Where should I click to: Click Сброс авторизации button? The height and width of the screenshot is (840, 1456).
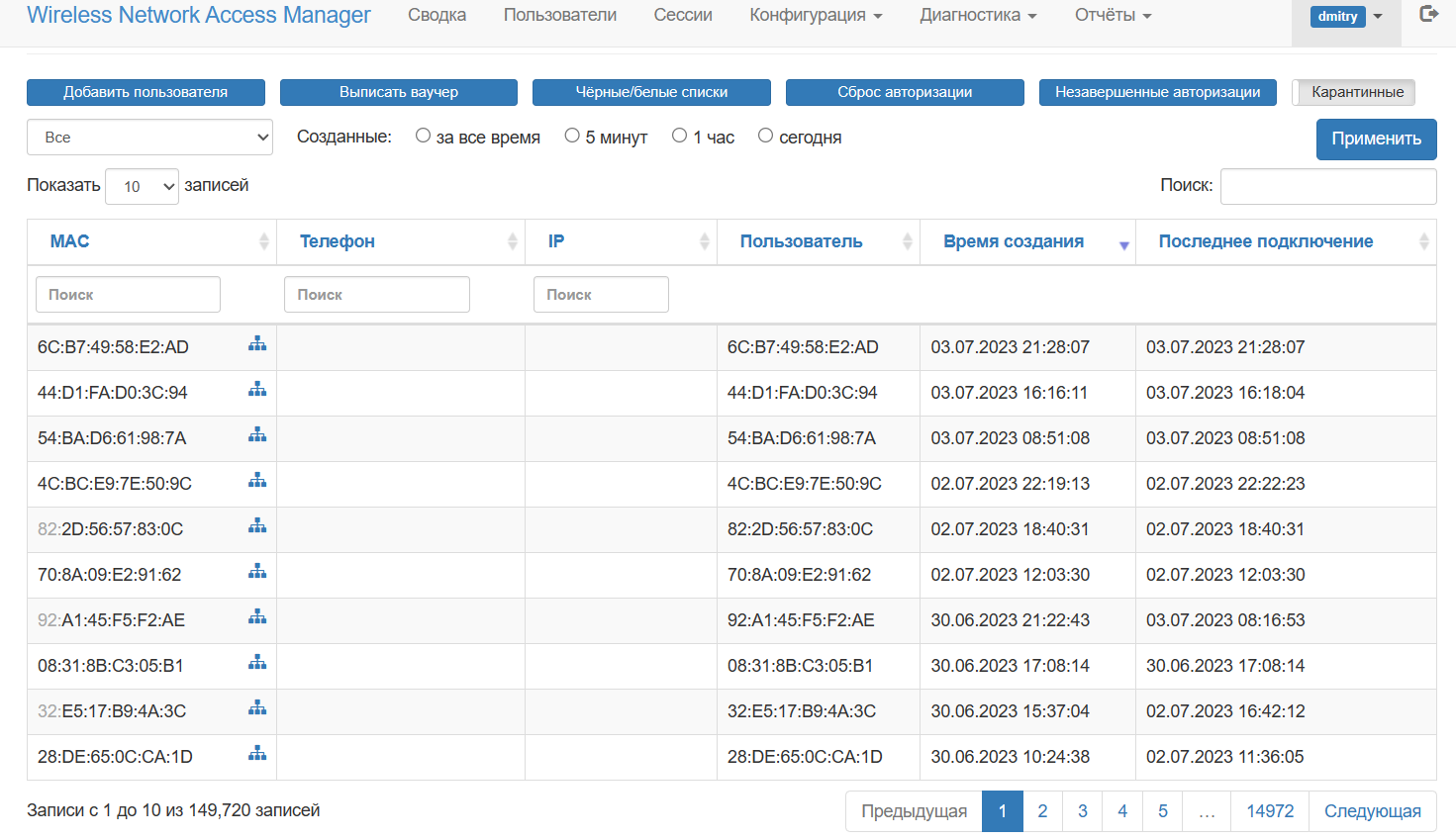click(x=905, y=92)
